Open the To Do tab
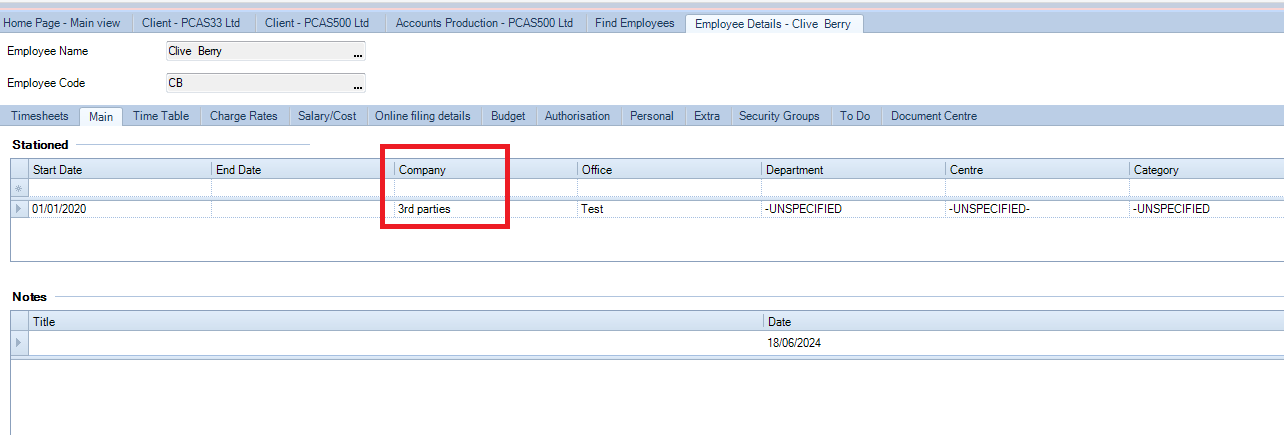The height and width of the screenshot is (435, 1284). point(855,116)
